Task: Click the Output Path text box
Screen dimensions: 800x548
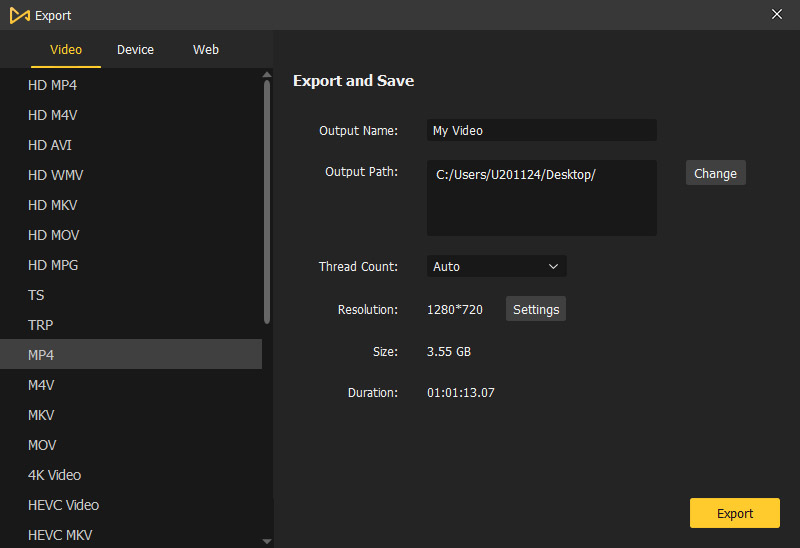Action: pos(541,198)
